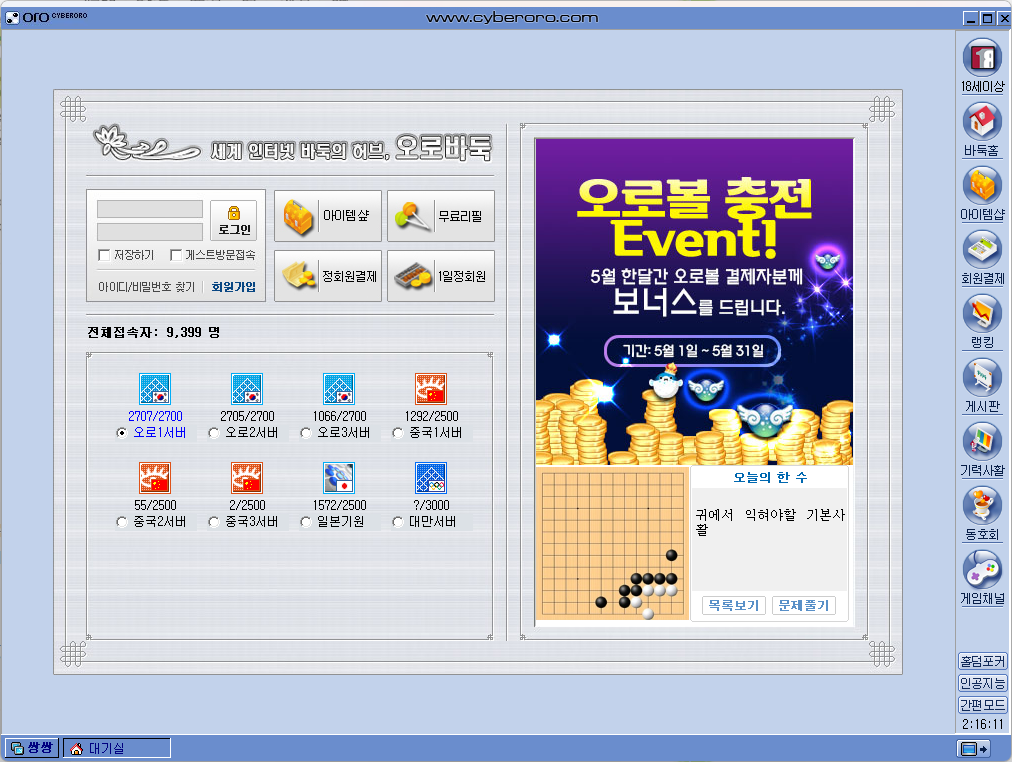Viewport: 1012px width, 762px height.
Task: Open the 18세이상 adult section icon
Action: click(x=982, y=58)
